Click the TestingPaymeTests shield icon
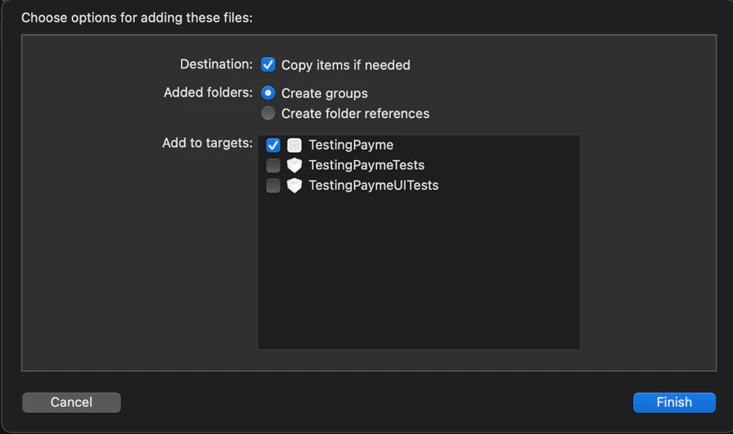The height and width of the screenshot is (434, 733). (294, 165)
